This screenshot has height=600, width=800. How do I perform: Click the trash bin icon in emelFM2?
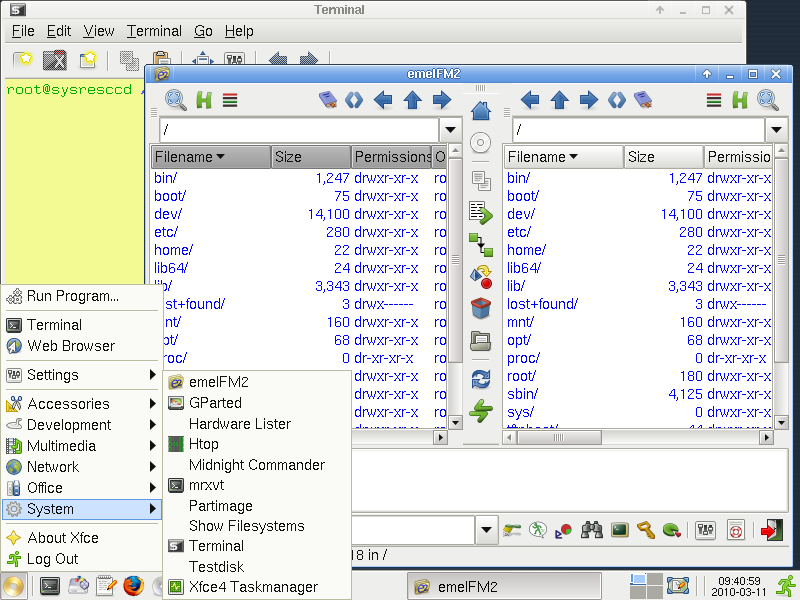click(x=481, y=307)
